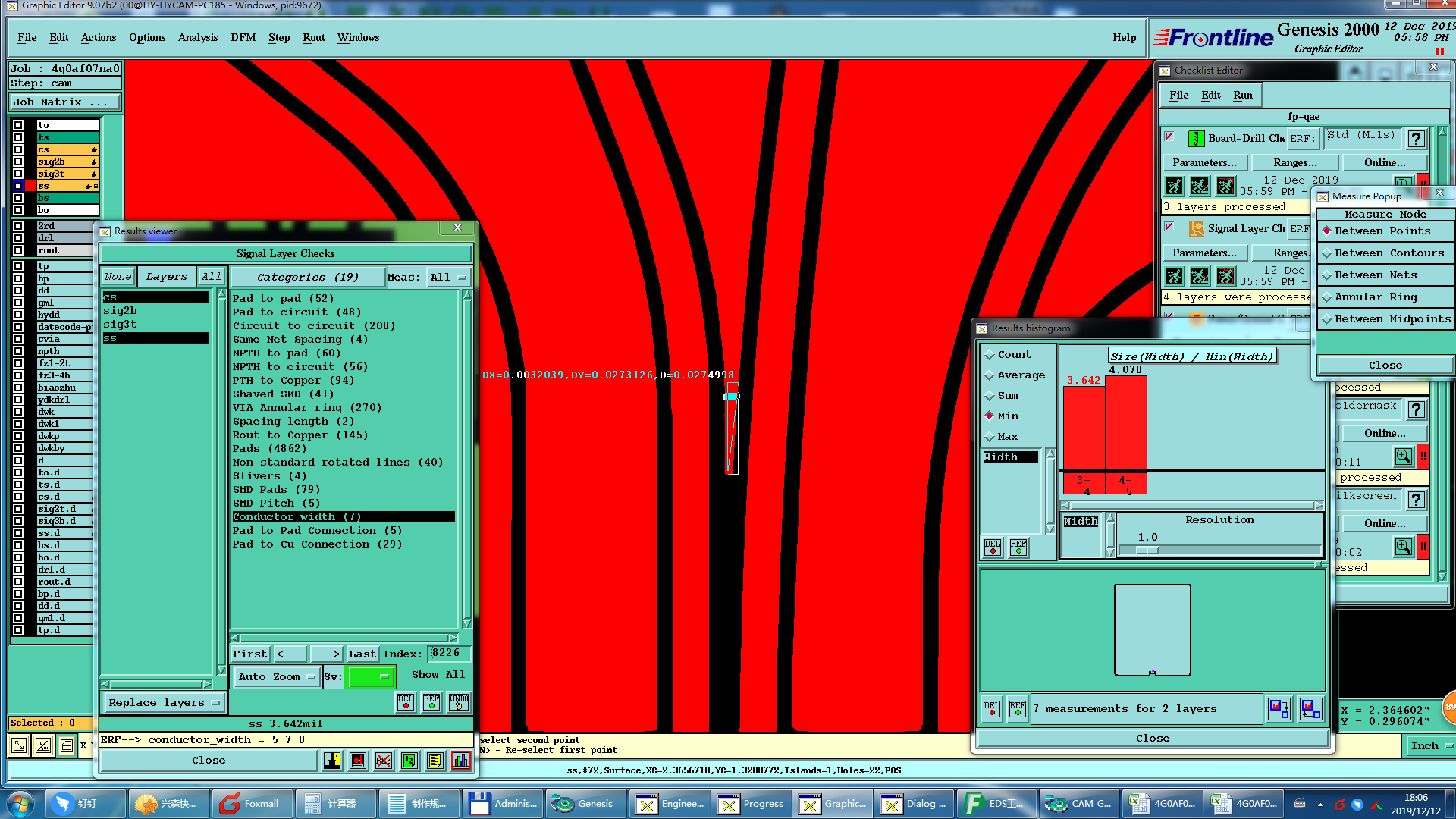The image size is (1456, 819).
Task: Click the DEL icon beside the UNDO button
Action: [406, 701]
